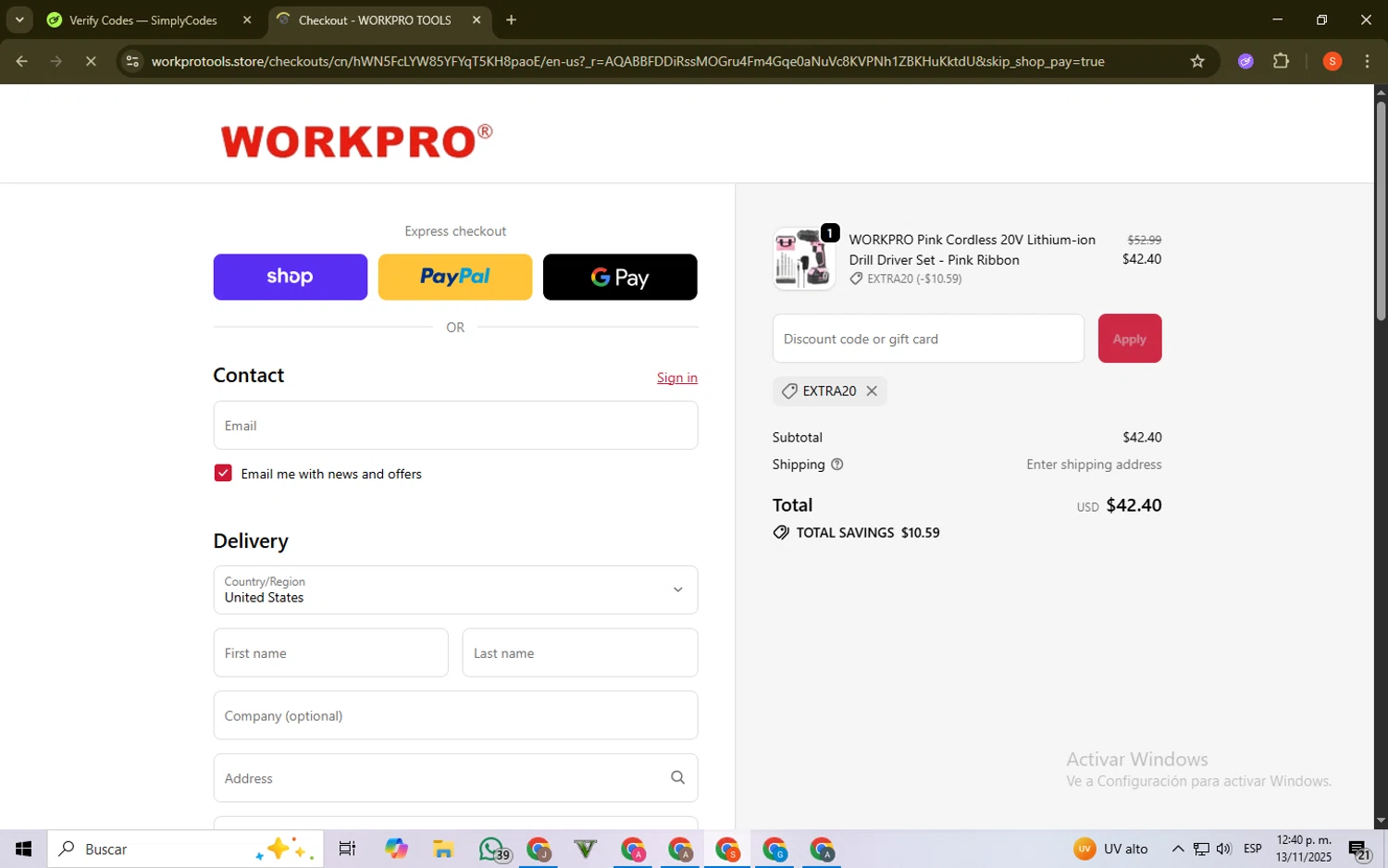
Task: Click the Total amount $42.40
Action: (1134, 505)
